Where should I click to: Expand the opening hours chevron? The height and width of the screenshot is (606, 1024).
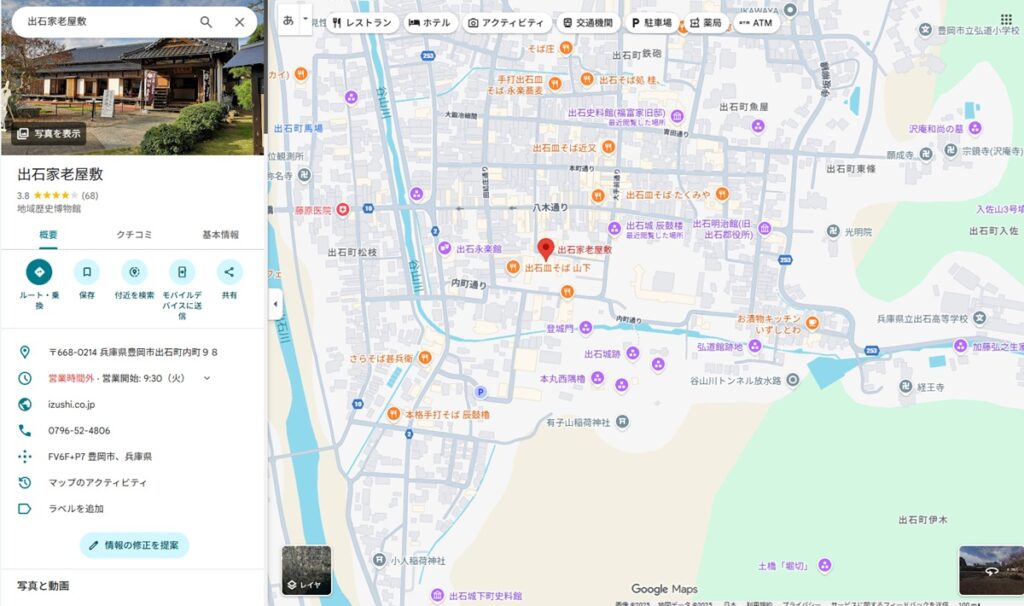(207, 378)
